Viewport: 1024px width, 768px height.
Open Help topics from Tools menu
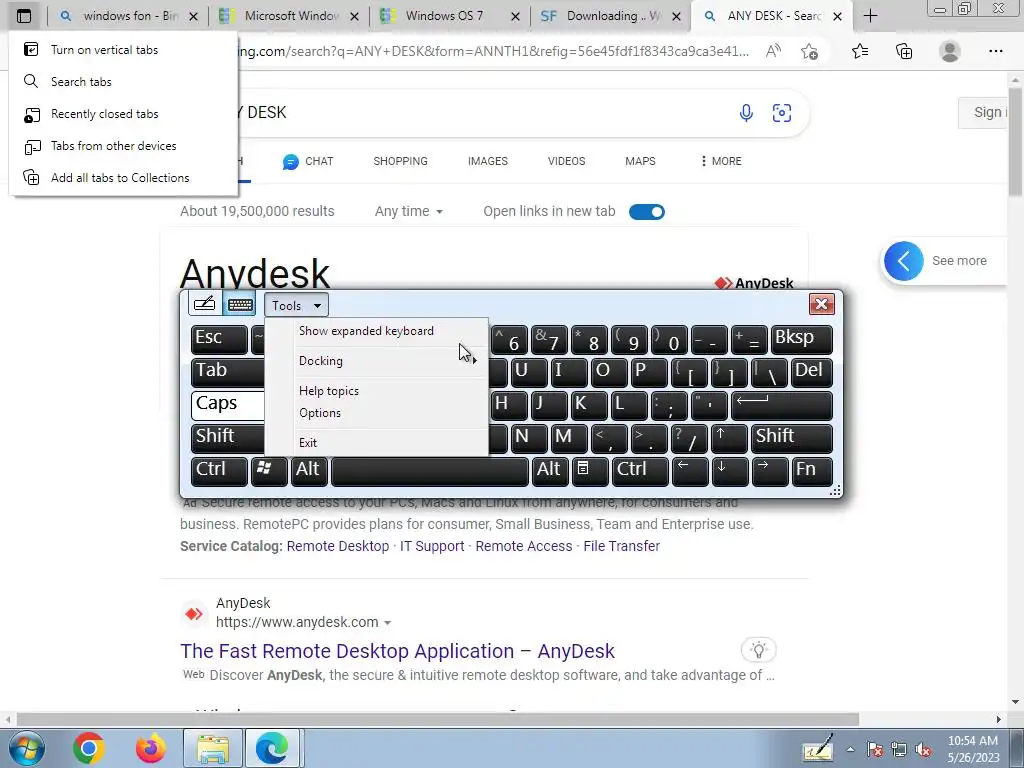[x=376, y=391]
